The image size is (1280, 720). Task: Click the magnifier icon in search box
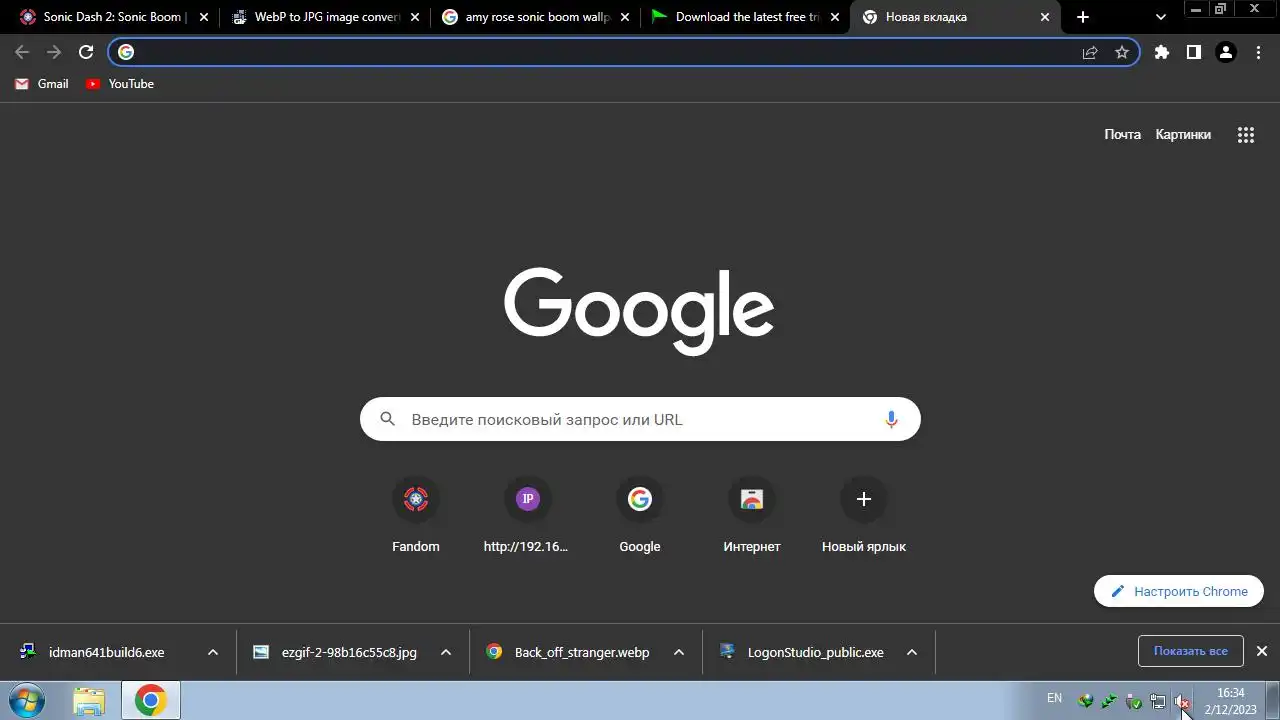pos(388,420)
